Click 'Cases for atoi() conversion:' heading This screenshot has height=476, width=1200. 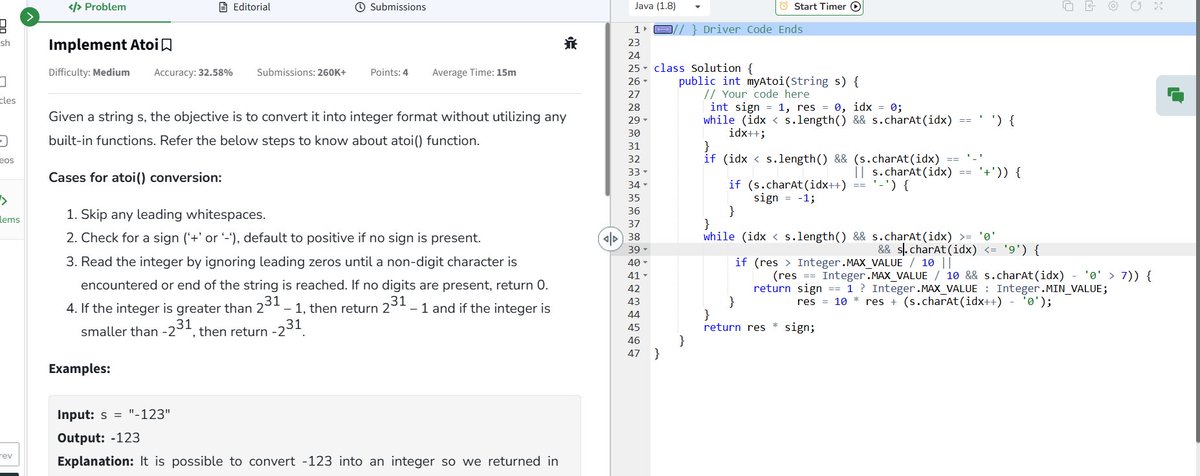(135, 178)
